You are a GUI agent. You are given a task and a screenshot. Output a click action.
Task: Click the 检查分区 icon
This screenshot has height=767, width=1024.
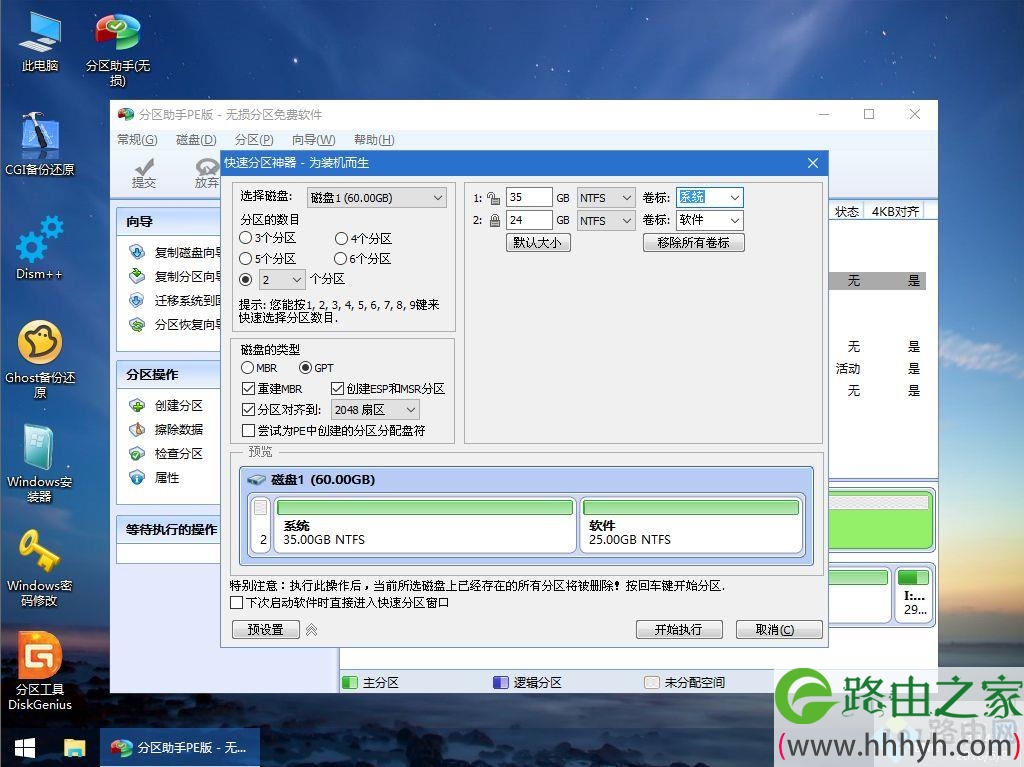click(x=136, y=453)
